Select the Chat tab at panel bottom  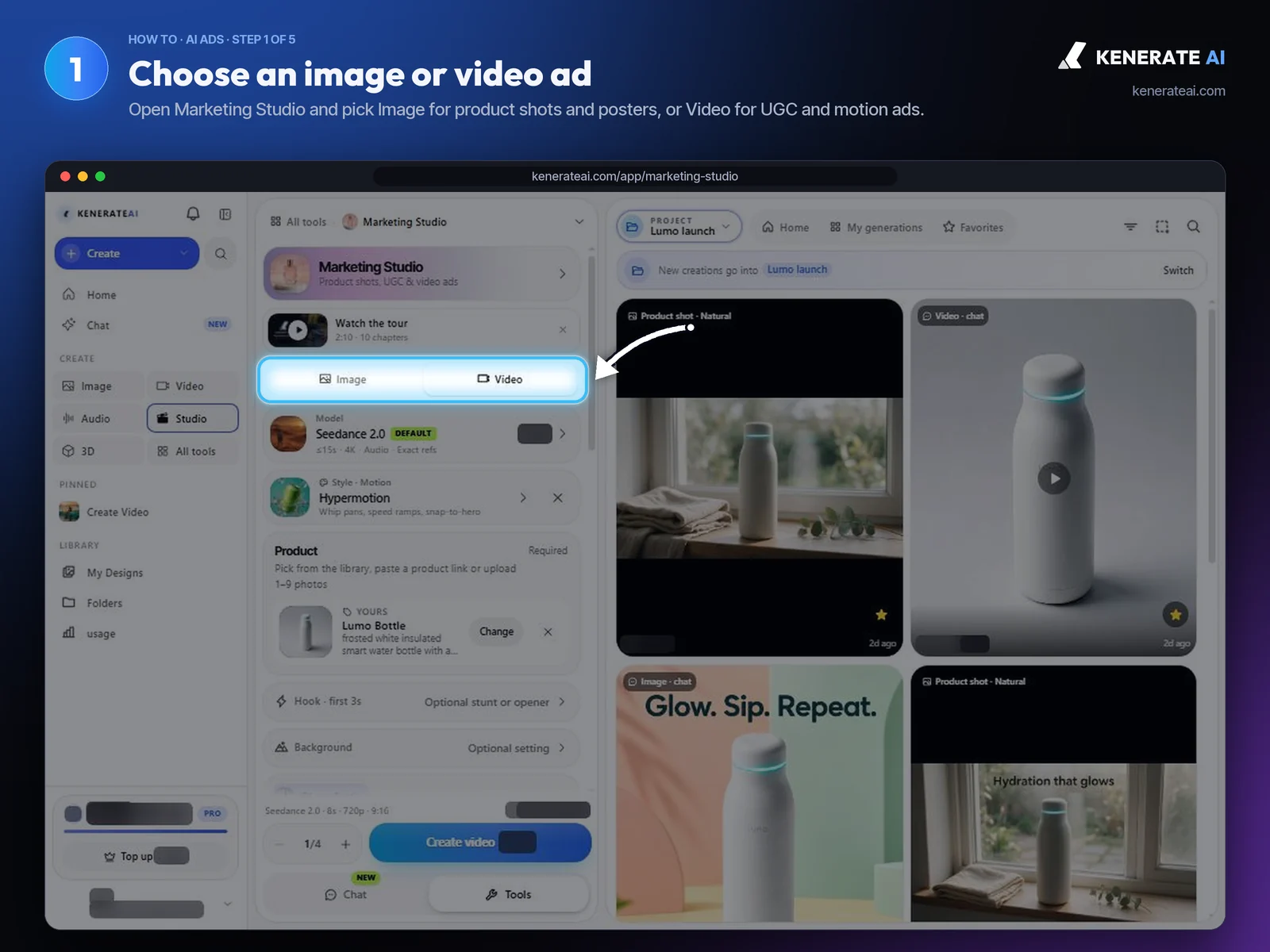coord(346,894)
